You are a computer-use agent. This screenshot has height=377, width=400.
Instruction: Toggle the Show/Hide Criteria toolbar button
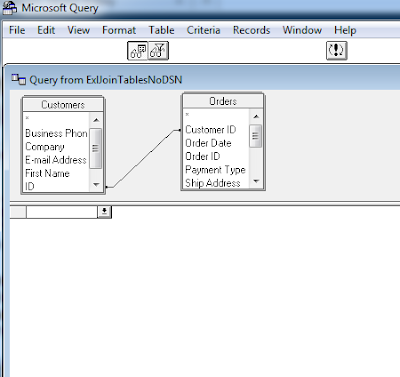[x=158, y=51]
